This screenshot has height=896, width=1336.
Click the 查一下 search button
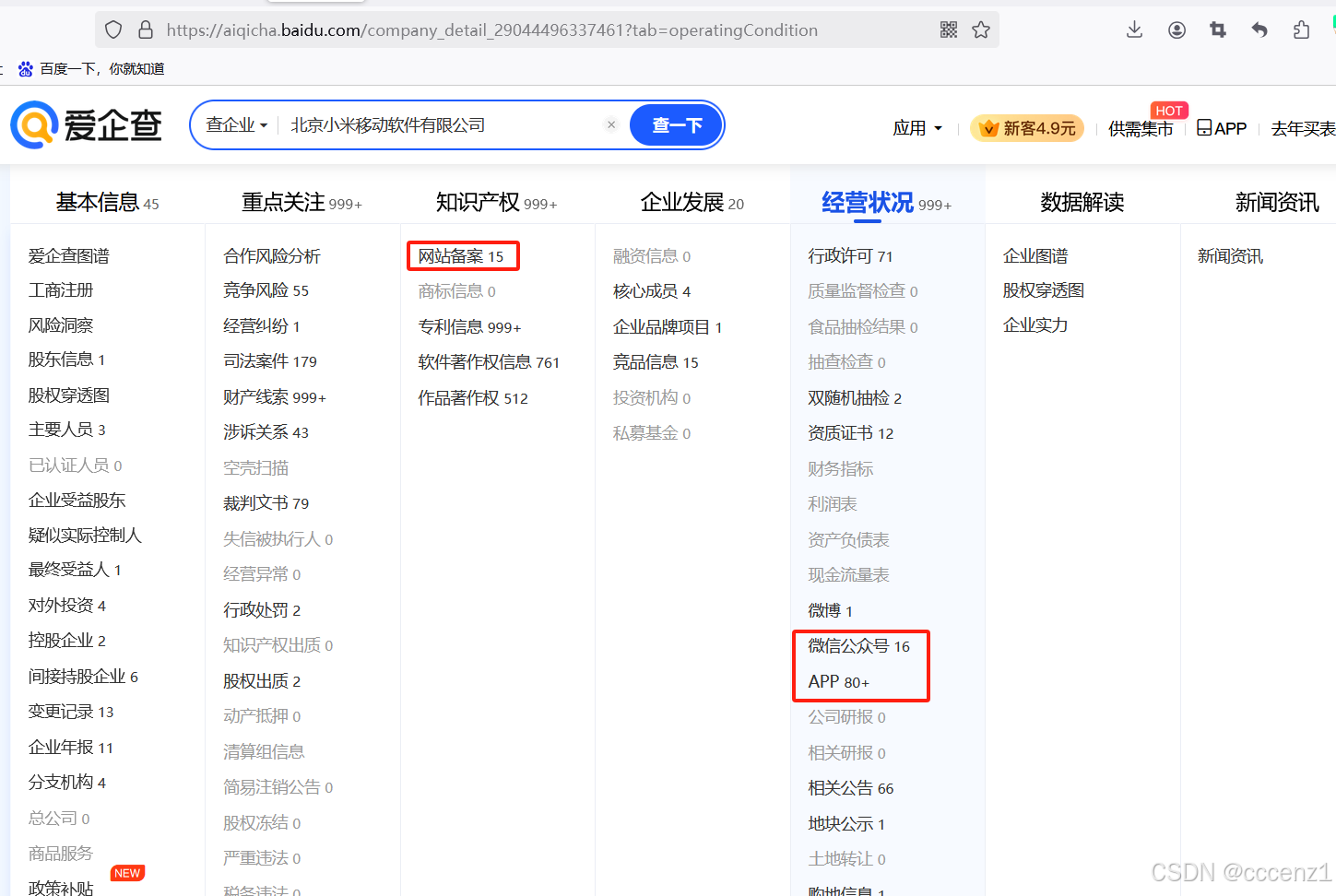coord(677,124)
